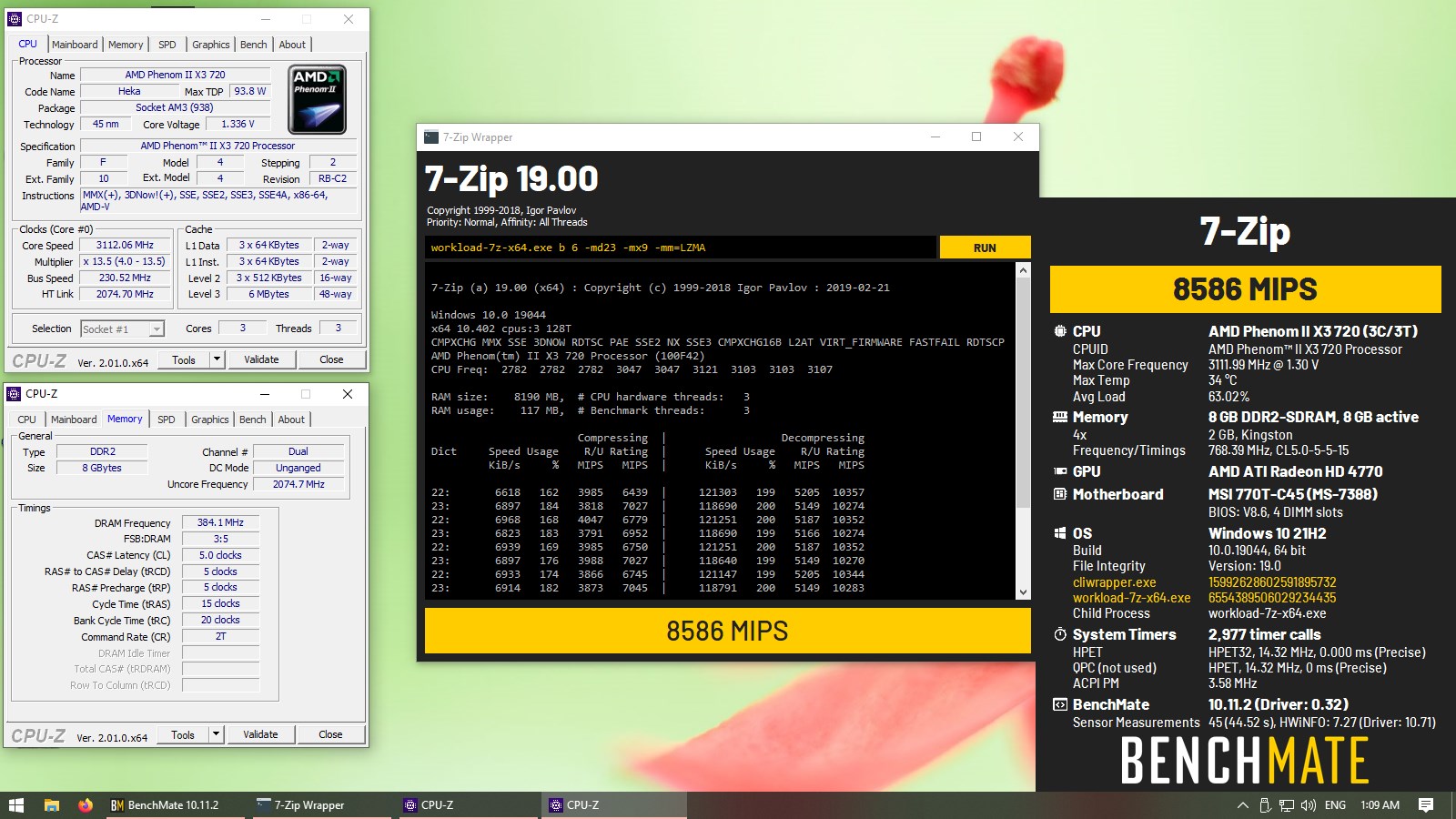Click the 7-Zip console scrollbar thumb
The height and width of the screenshot is (819, 1456).
(1023, 393)
